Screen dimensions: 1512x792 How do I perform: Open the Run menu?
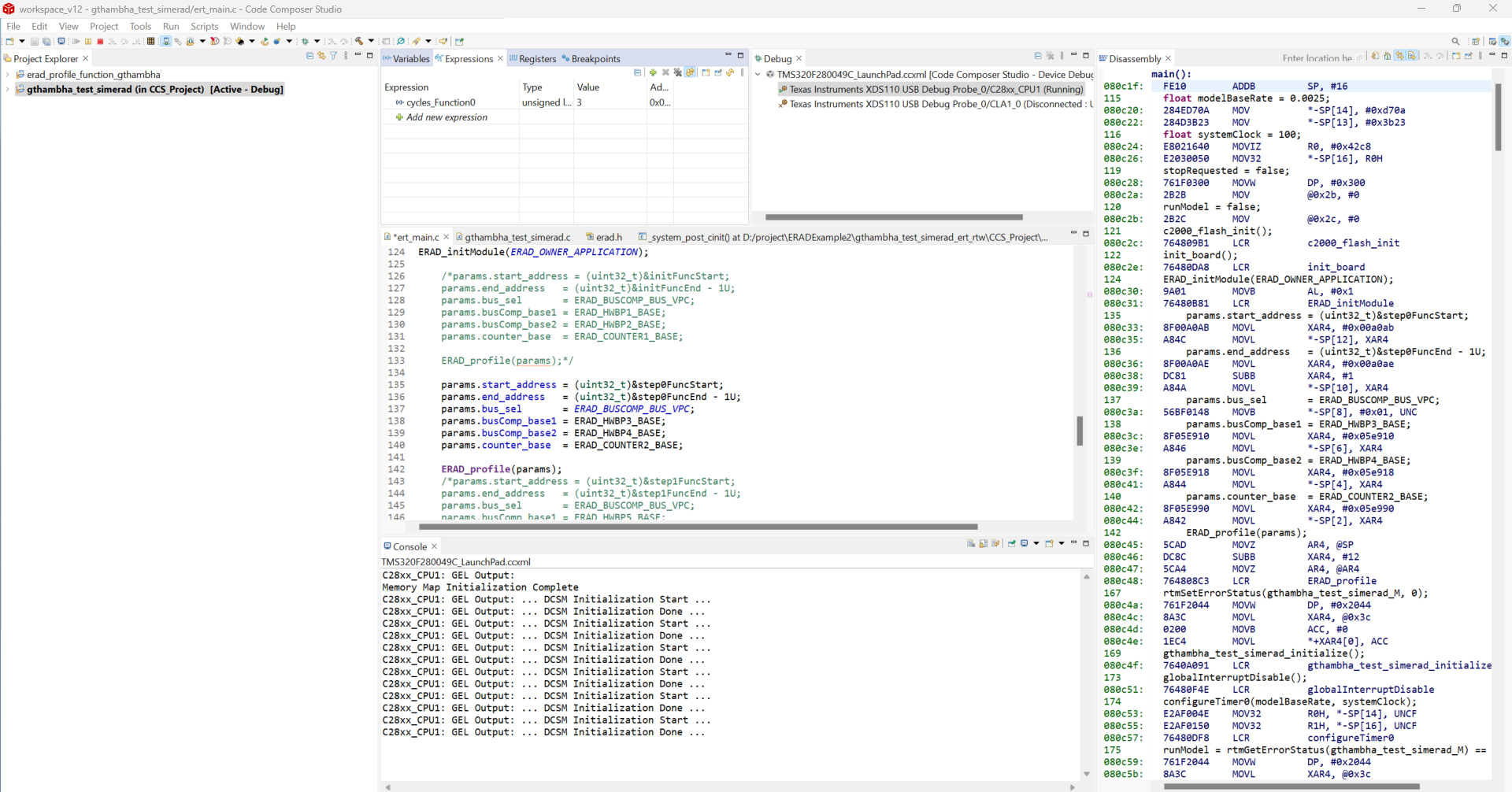click(171, 26)
